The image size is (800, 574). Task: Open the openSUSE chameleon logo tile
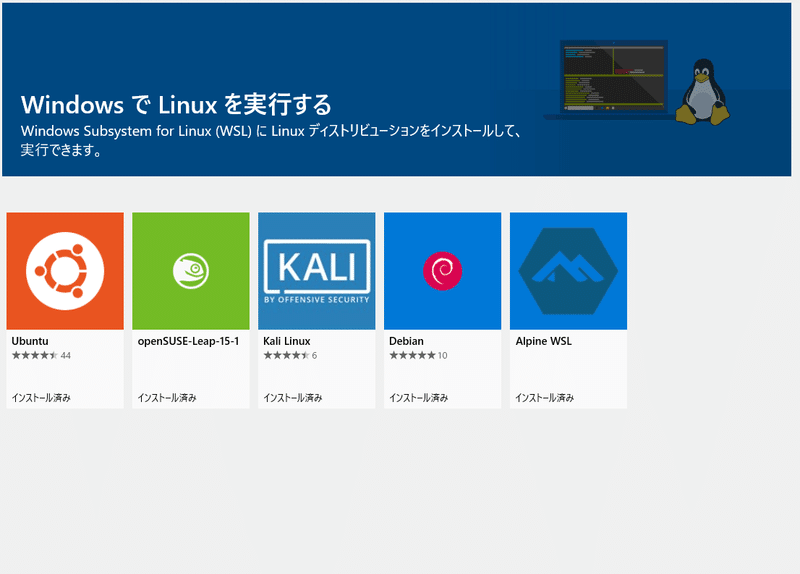pos(191,271)
